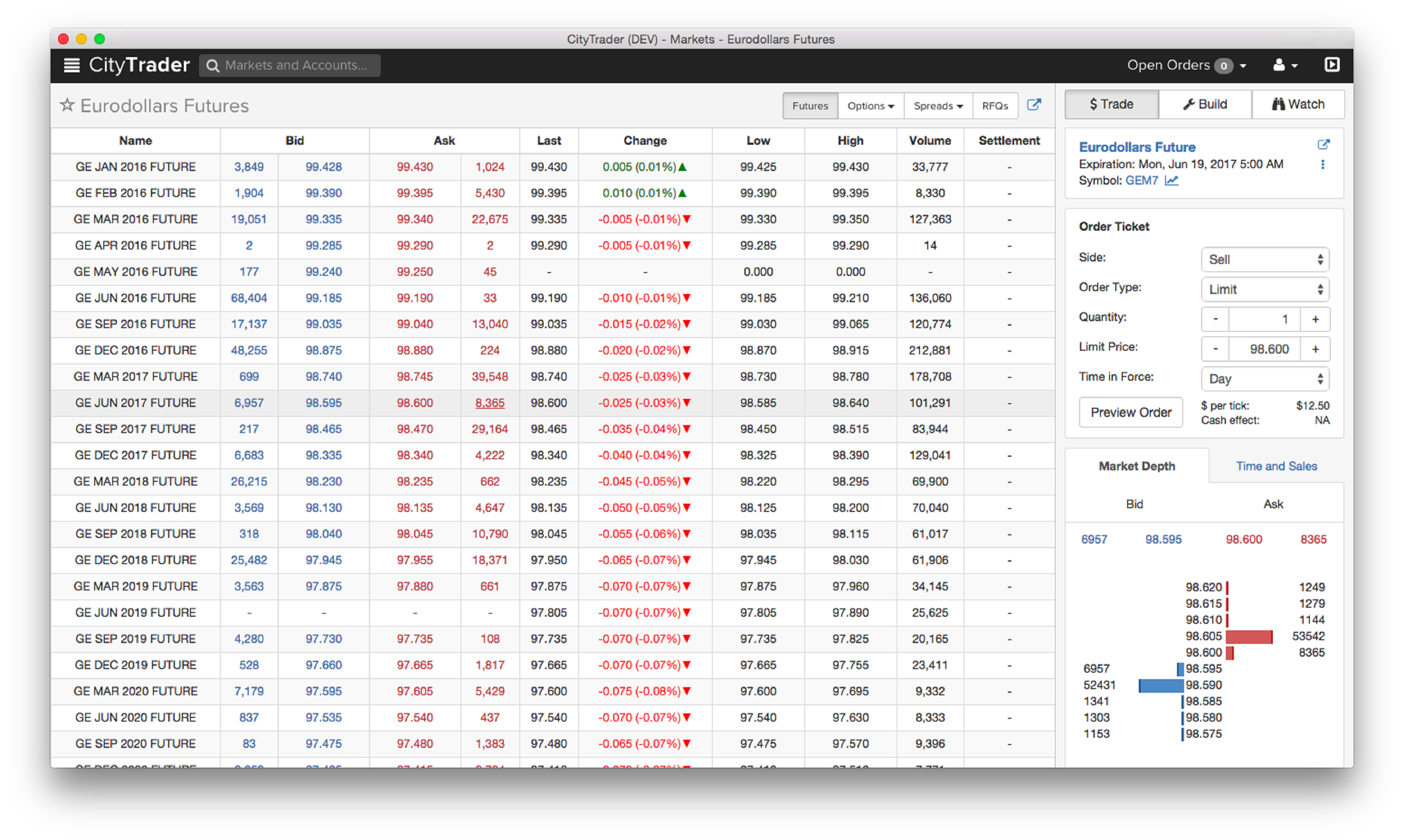Click the Change column header

(x=645, y=140)
